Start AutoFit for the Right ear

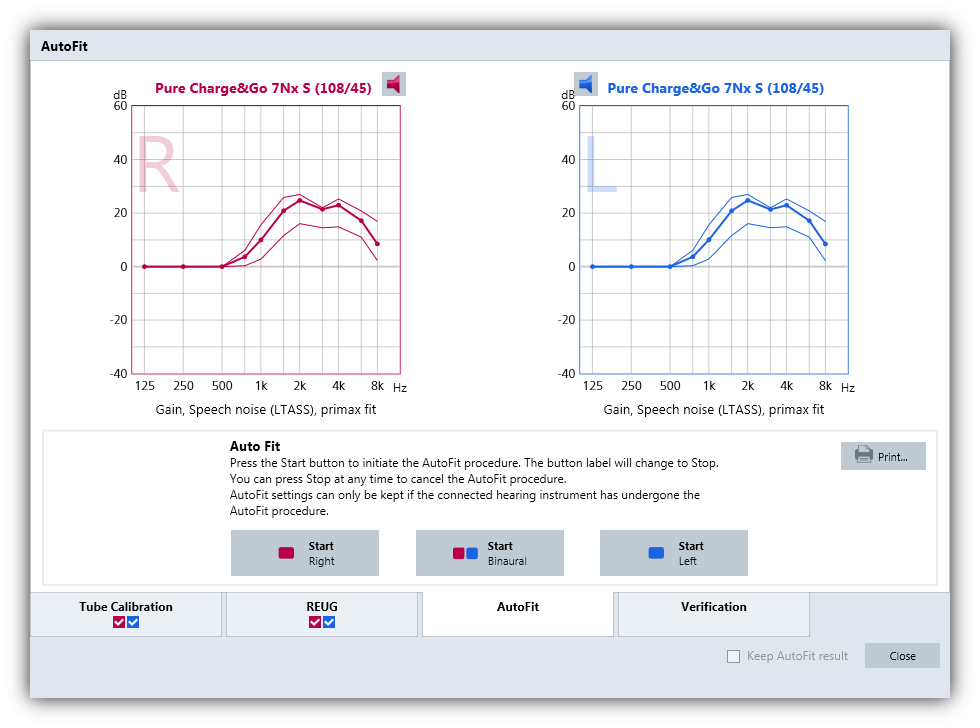(x=304, y=553)
